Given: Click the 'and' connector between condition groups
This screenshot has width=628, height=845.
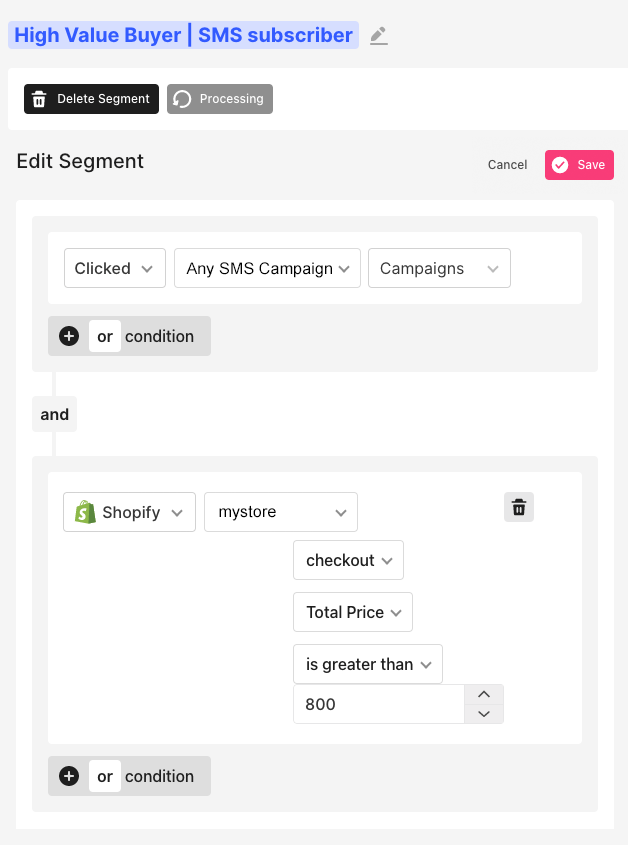Looking at the screenshot, I should [55, 414].
